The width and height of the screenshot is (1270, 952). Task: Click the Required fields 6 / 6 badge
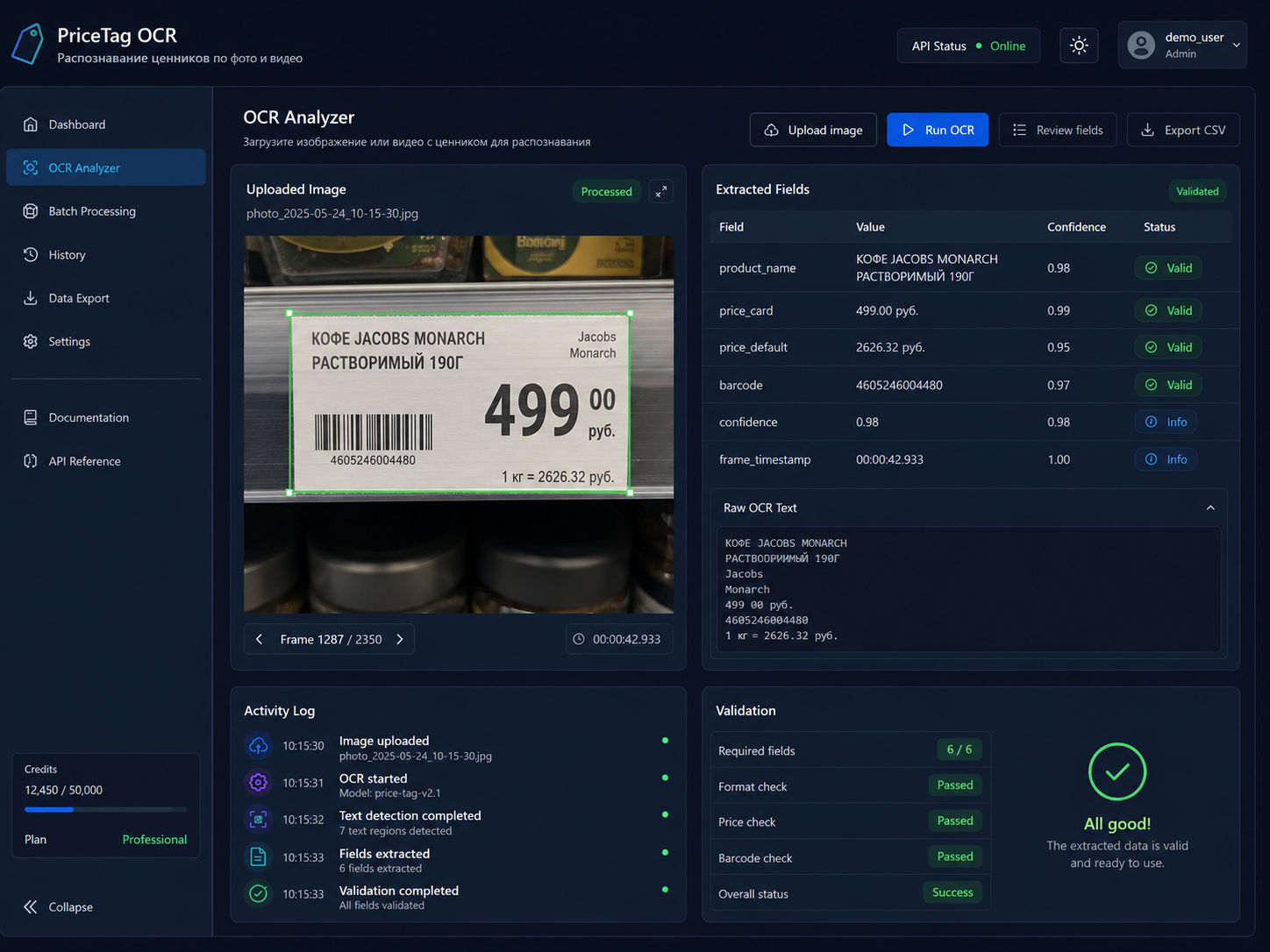(x=959, y=750)
